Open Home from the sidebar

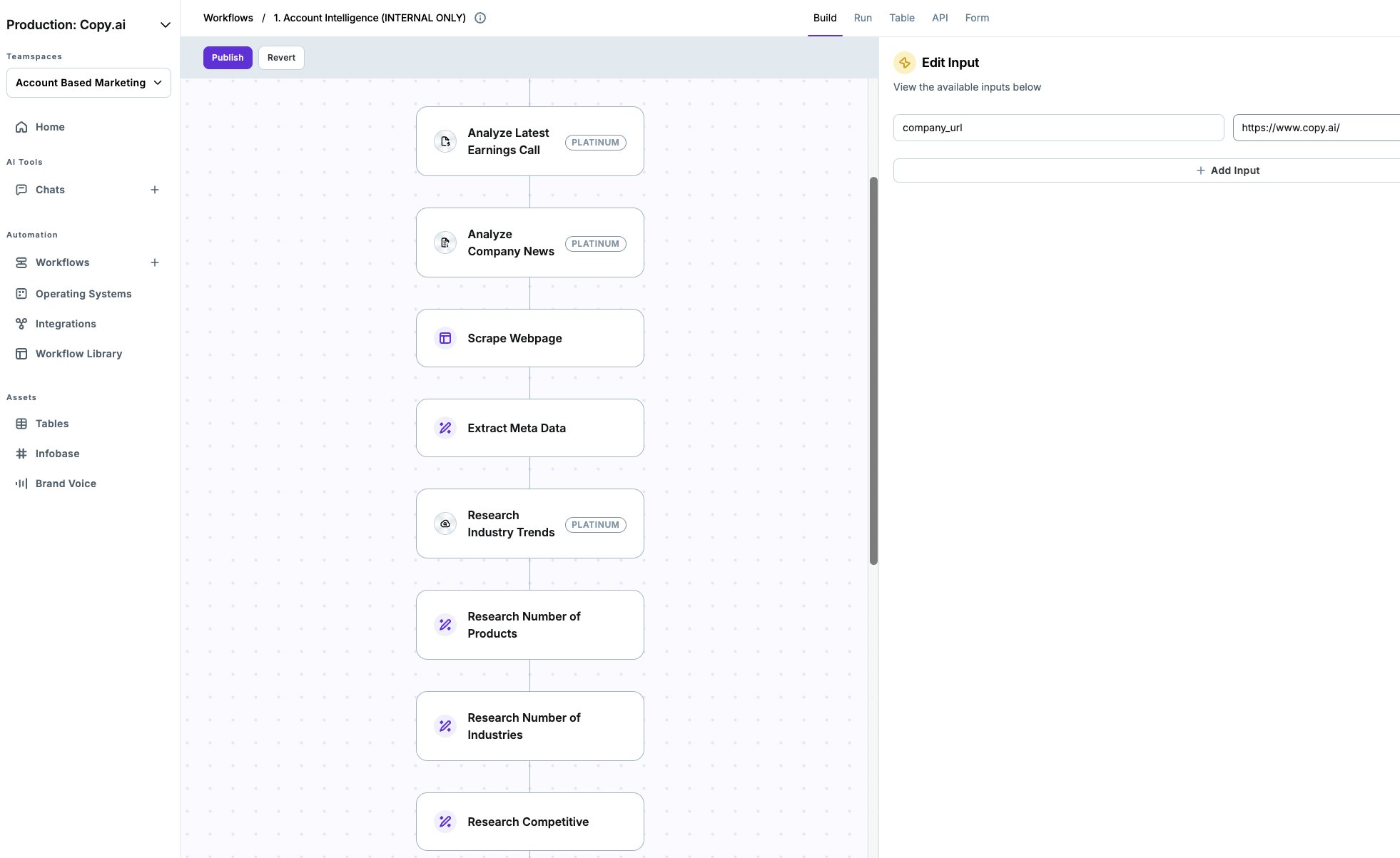(x=50, y=127)
